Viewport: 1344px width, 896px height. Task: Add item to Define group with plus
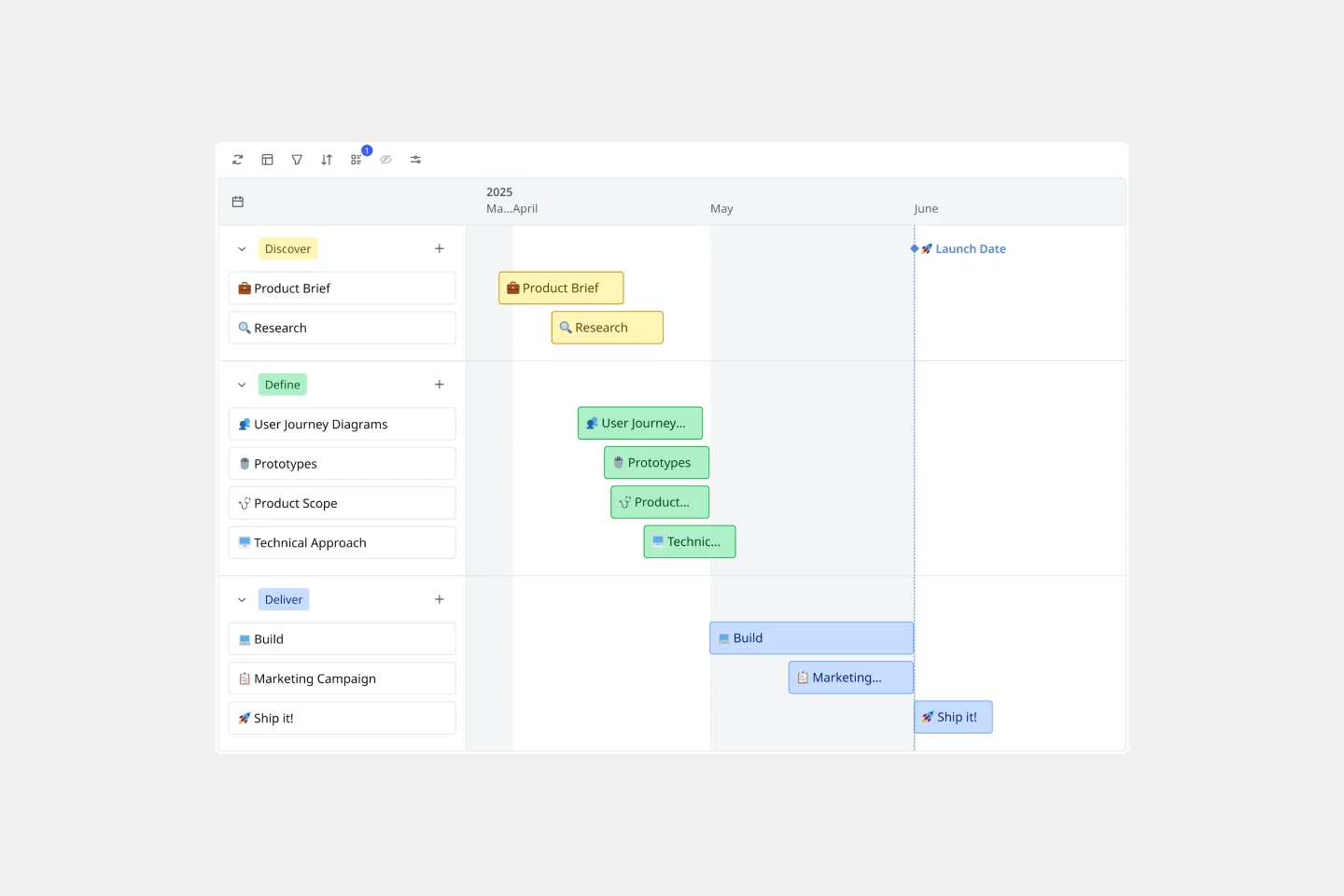point(440,385)
